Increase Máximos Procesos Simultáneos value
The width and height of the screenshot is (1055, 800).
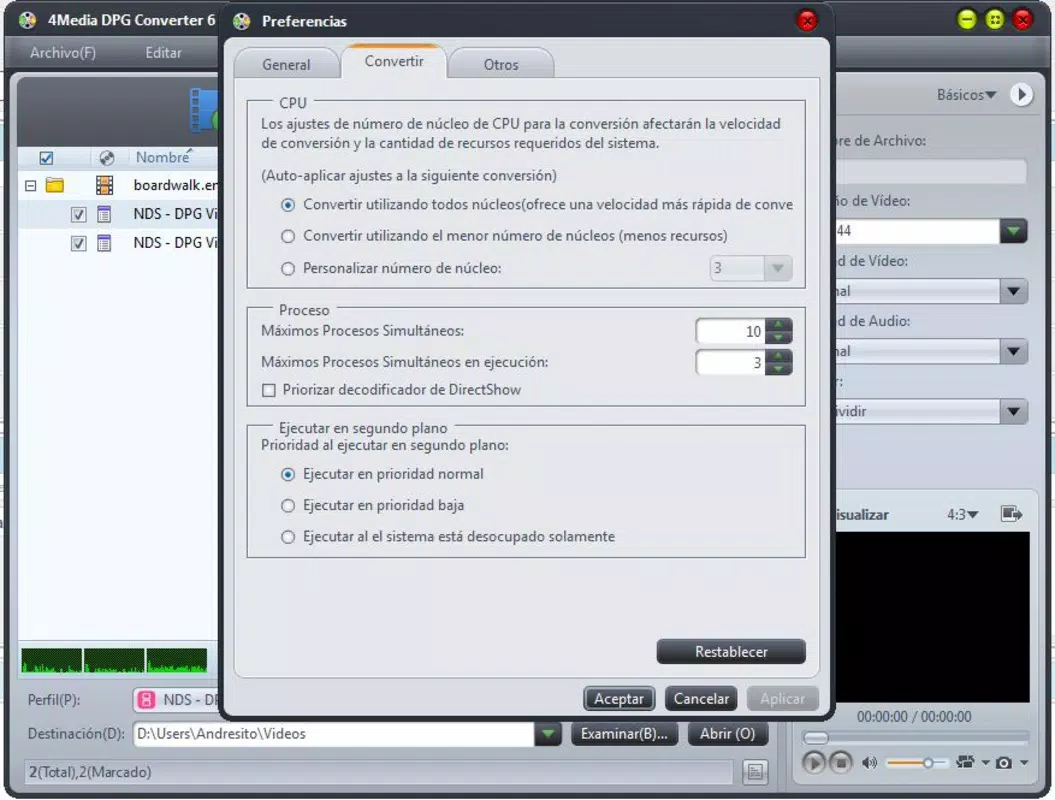(x=778, y=325)
